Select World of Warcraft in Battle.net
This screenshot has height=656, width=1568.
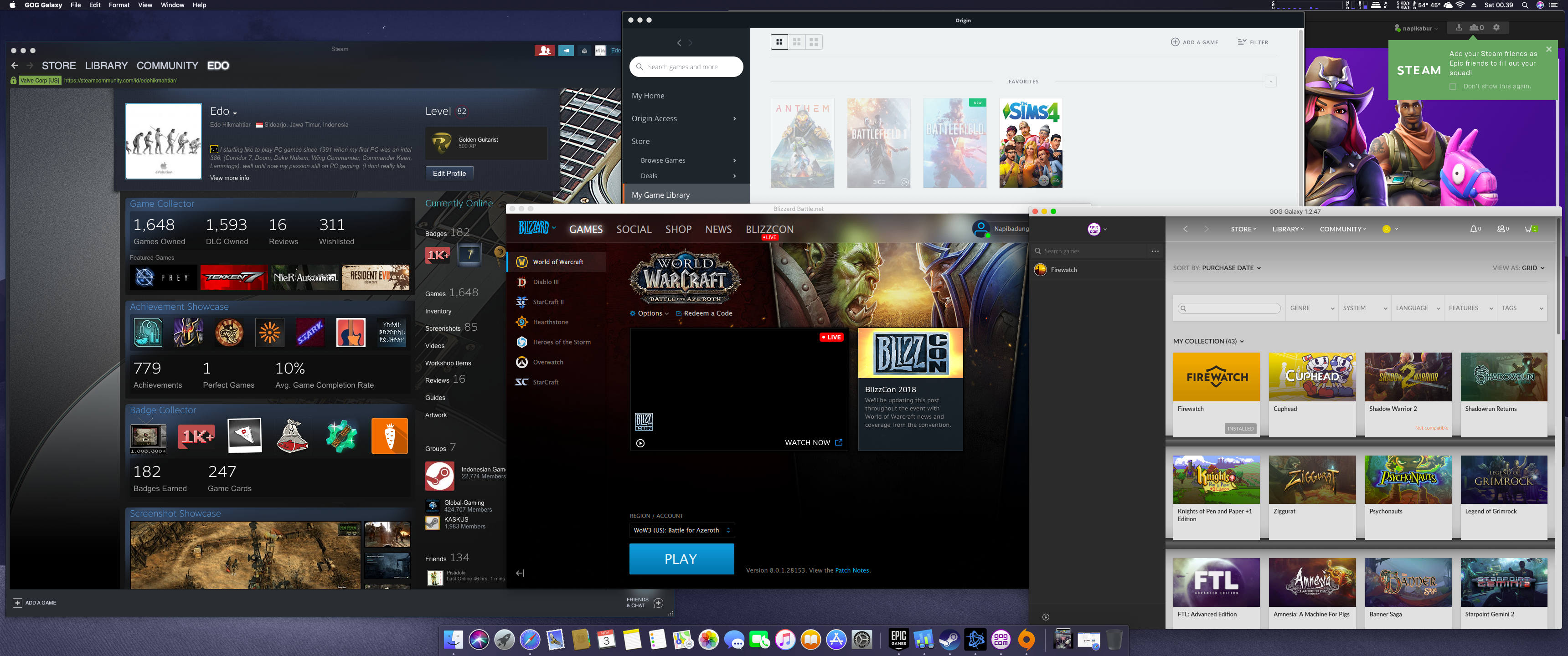pyautogui.click(x=556, y=261)
